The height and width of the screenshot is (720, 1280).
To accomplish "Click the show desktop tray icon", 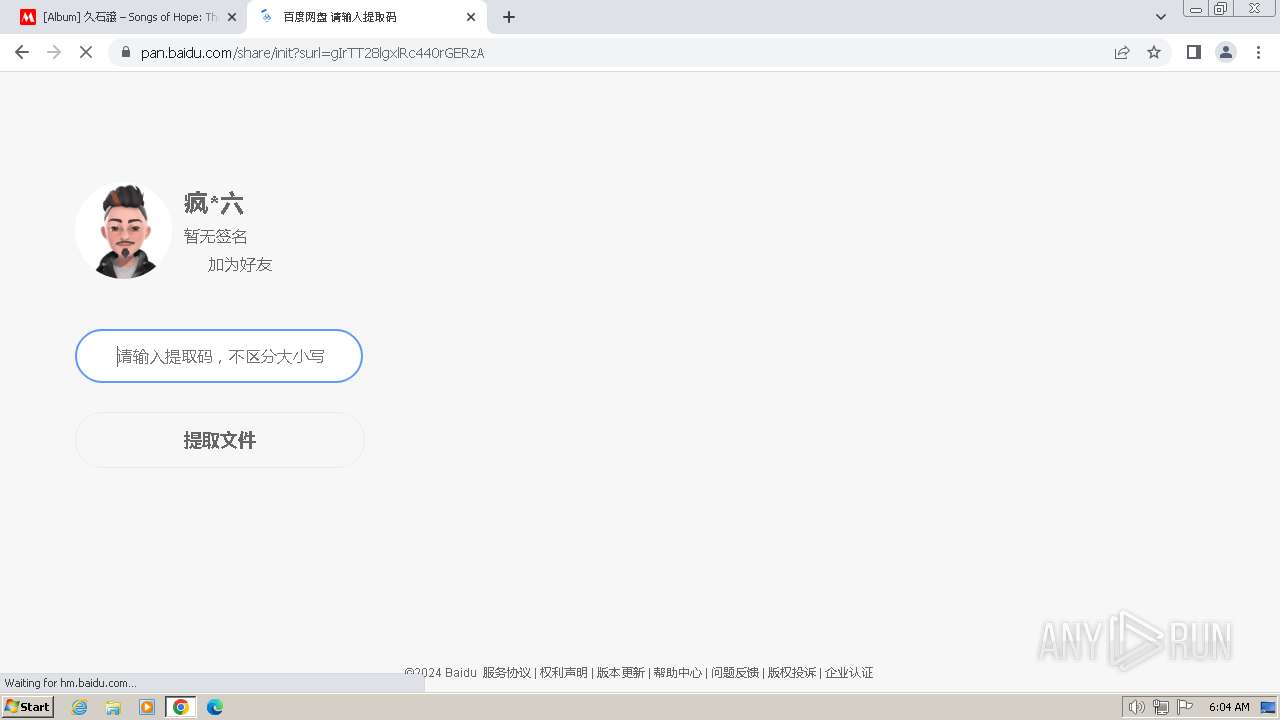I will coord(1268,707).
